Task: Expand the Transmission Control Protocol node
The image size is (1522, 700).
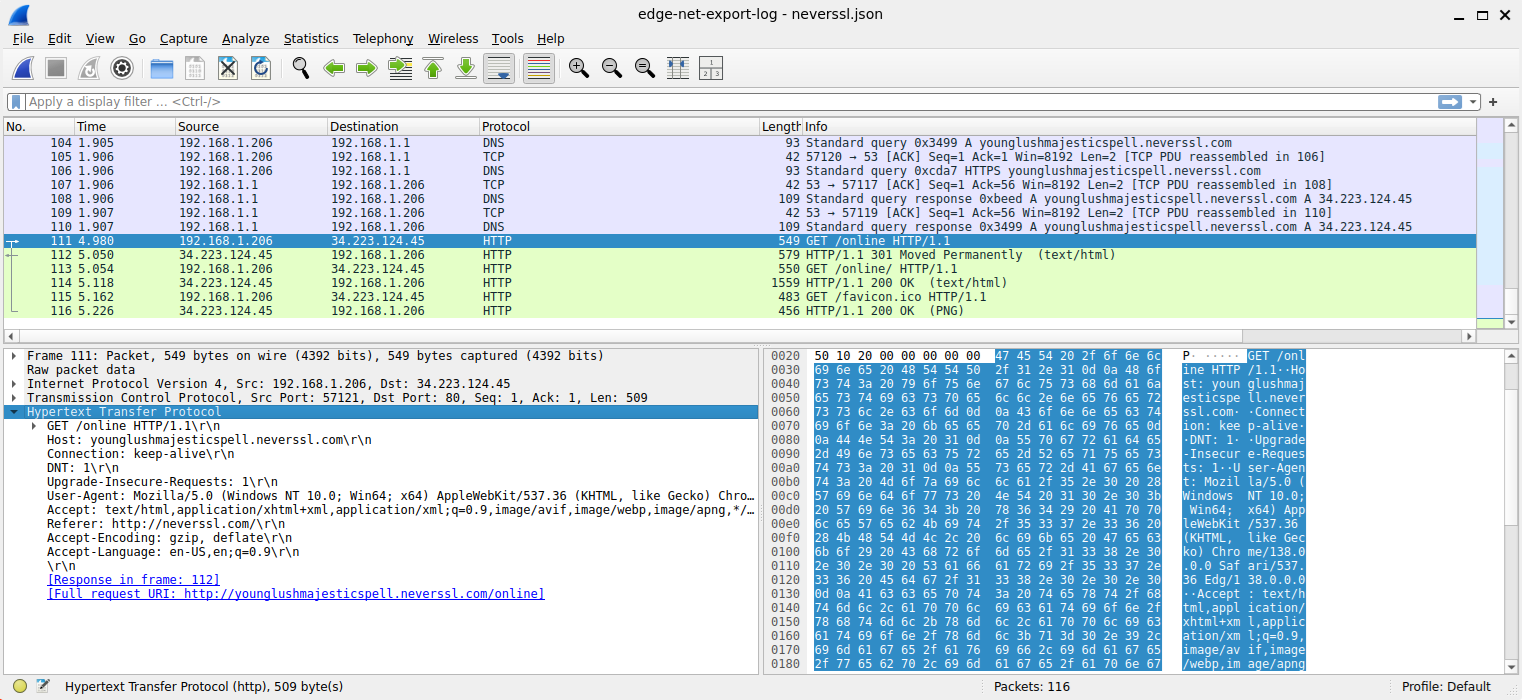Action: [x=14, y=398]
